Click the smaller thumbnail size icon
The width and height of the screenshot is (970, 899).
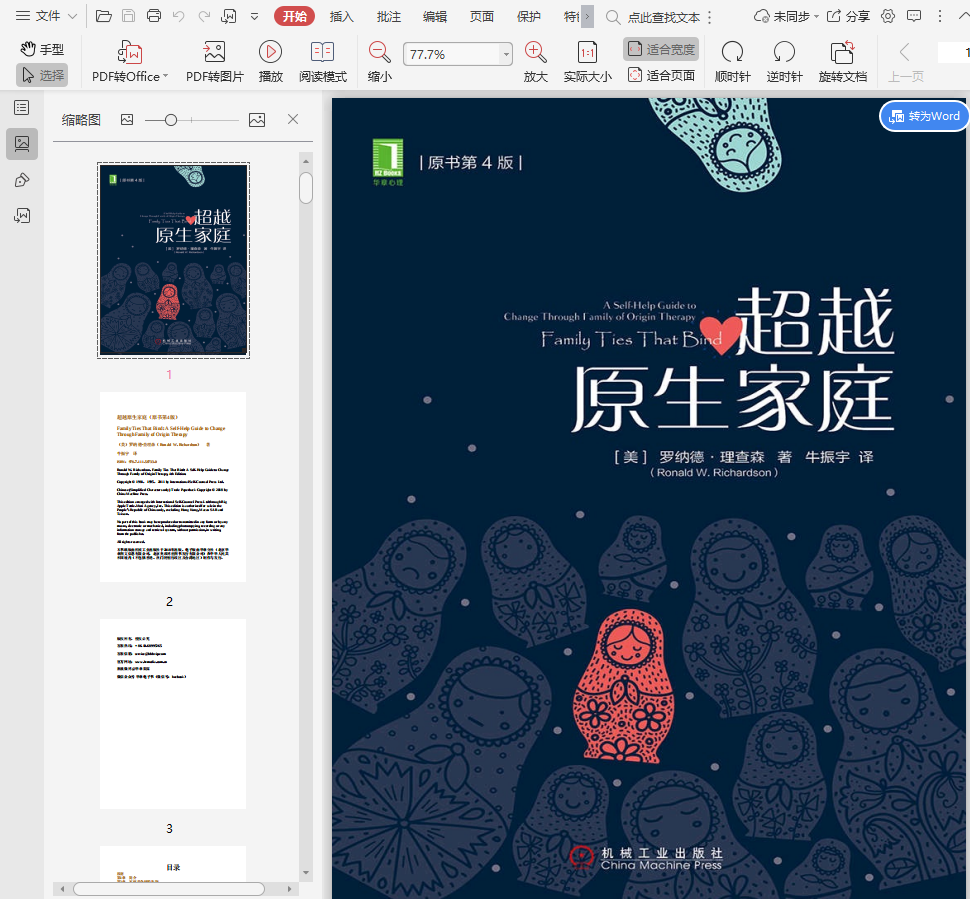127,120
